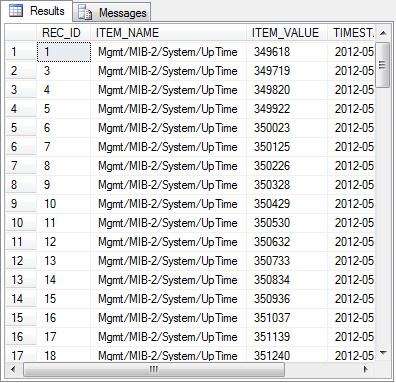The width and height of the screenshot is (396, 383).
Task: Click ITEM_VALUE cell 350023
Action: pyautogui.click(x=287, y=128)
